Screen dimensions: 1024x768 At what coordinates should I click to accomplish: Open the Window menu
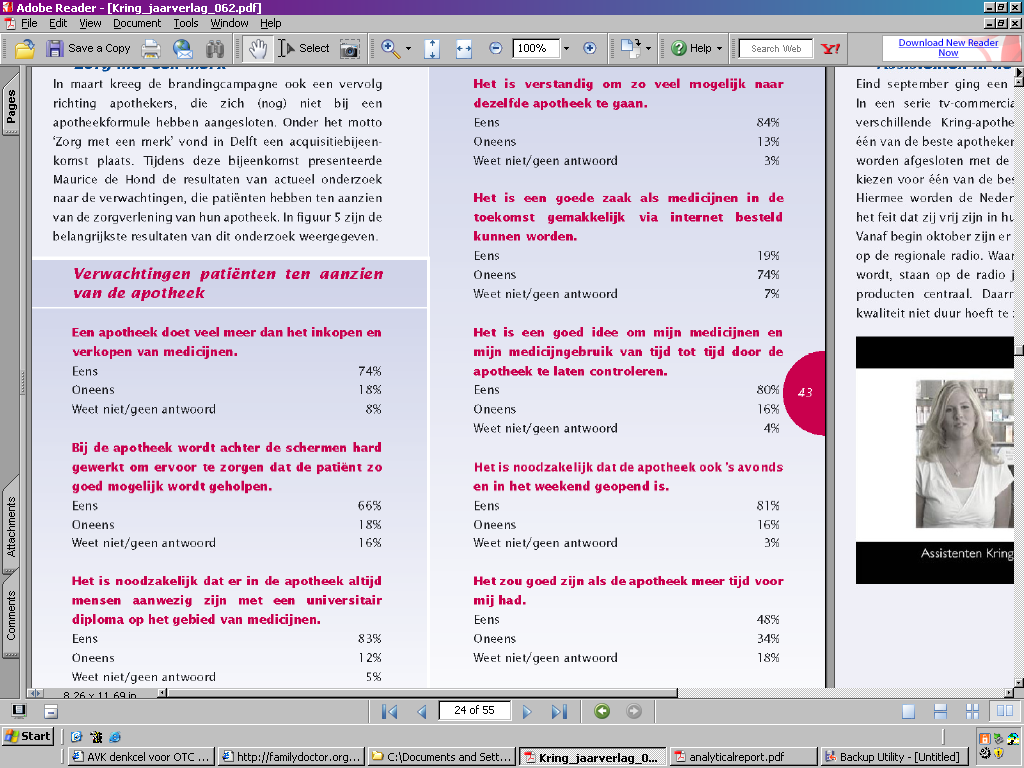point(229,24)
